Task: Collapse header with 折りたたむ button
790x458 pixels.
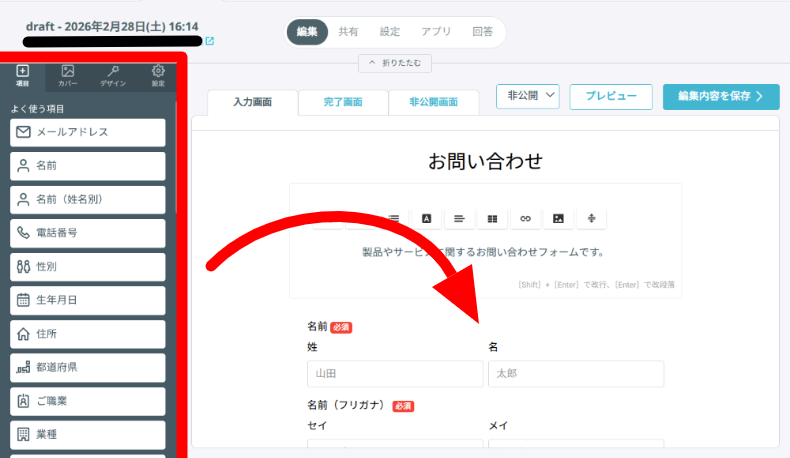Action: tap(395, 63)
